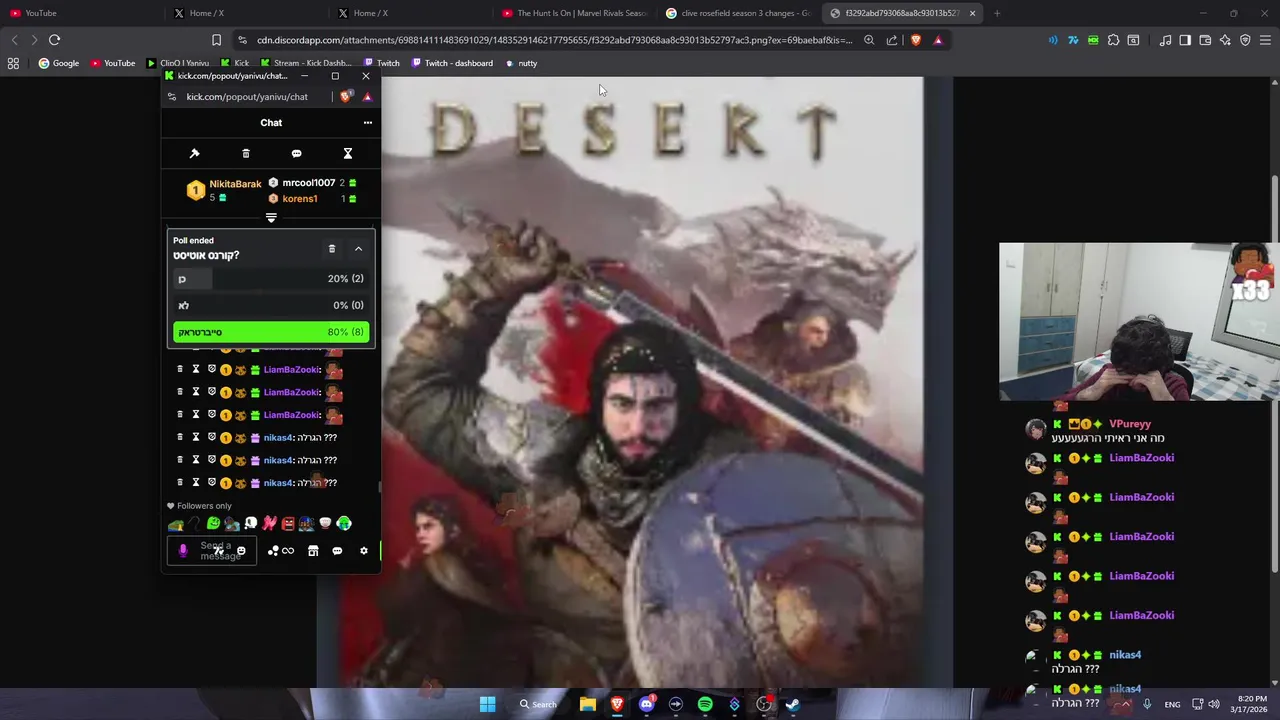Screen dimensions: 1280x720
Task: Click the taskbar Search box
Action: [x=538, y=704]
